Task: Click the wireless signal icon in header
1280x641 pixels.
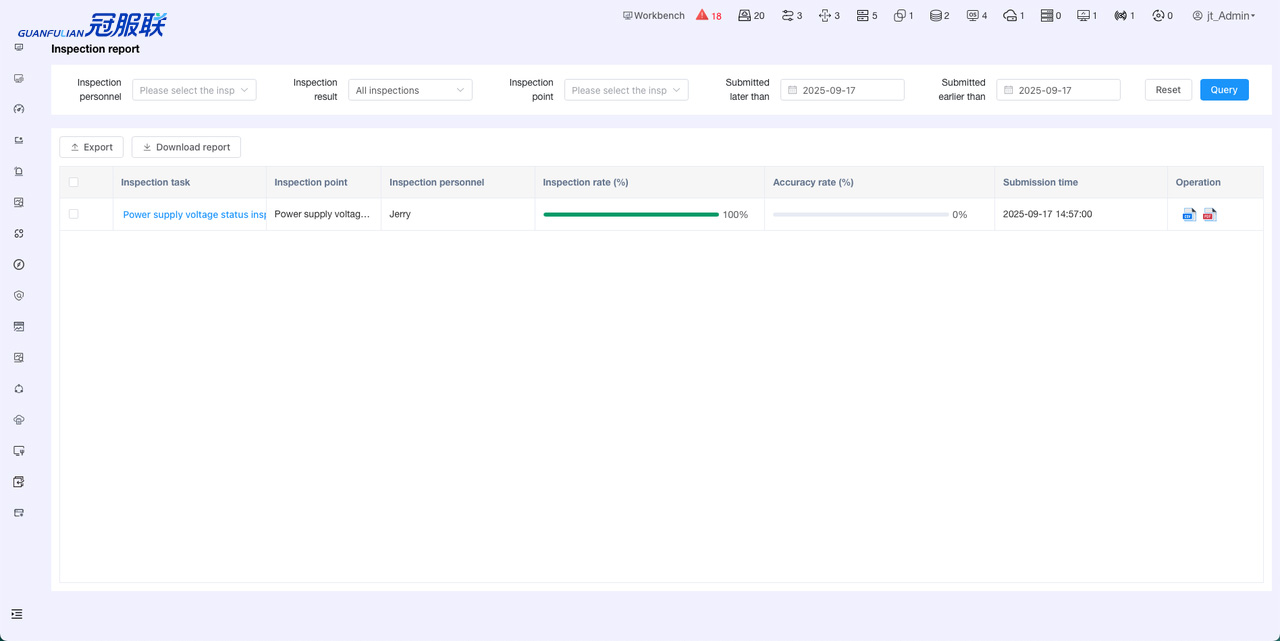Action: coord(1120,16)
